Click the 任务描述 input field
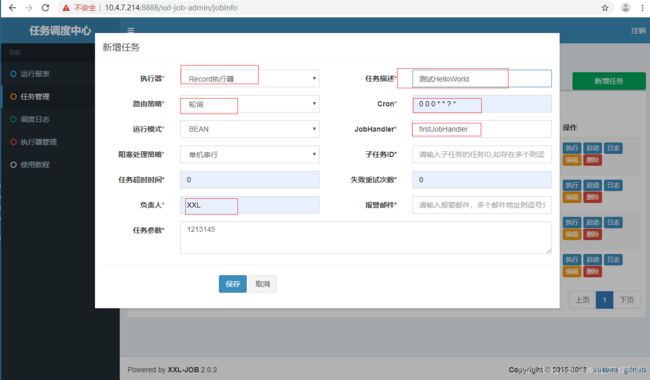 482,78
